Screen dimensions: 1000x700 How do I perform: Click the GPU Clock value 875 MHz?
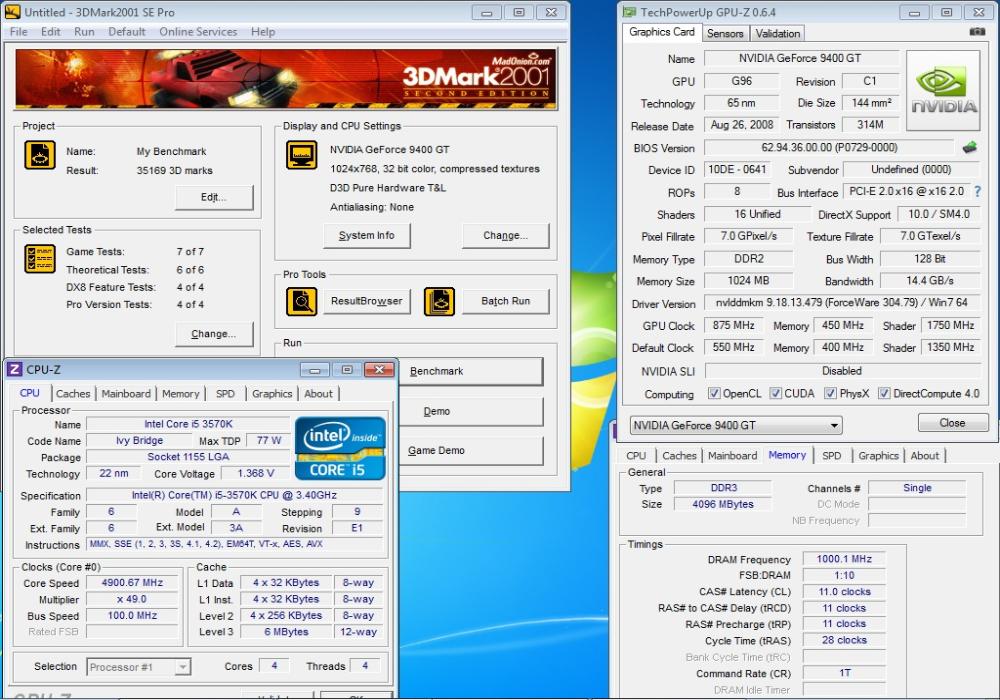(733, 326)
